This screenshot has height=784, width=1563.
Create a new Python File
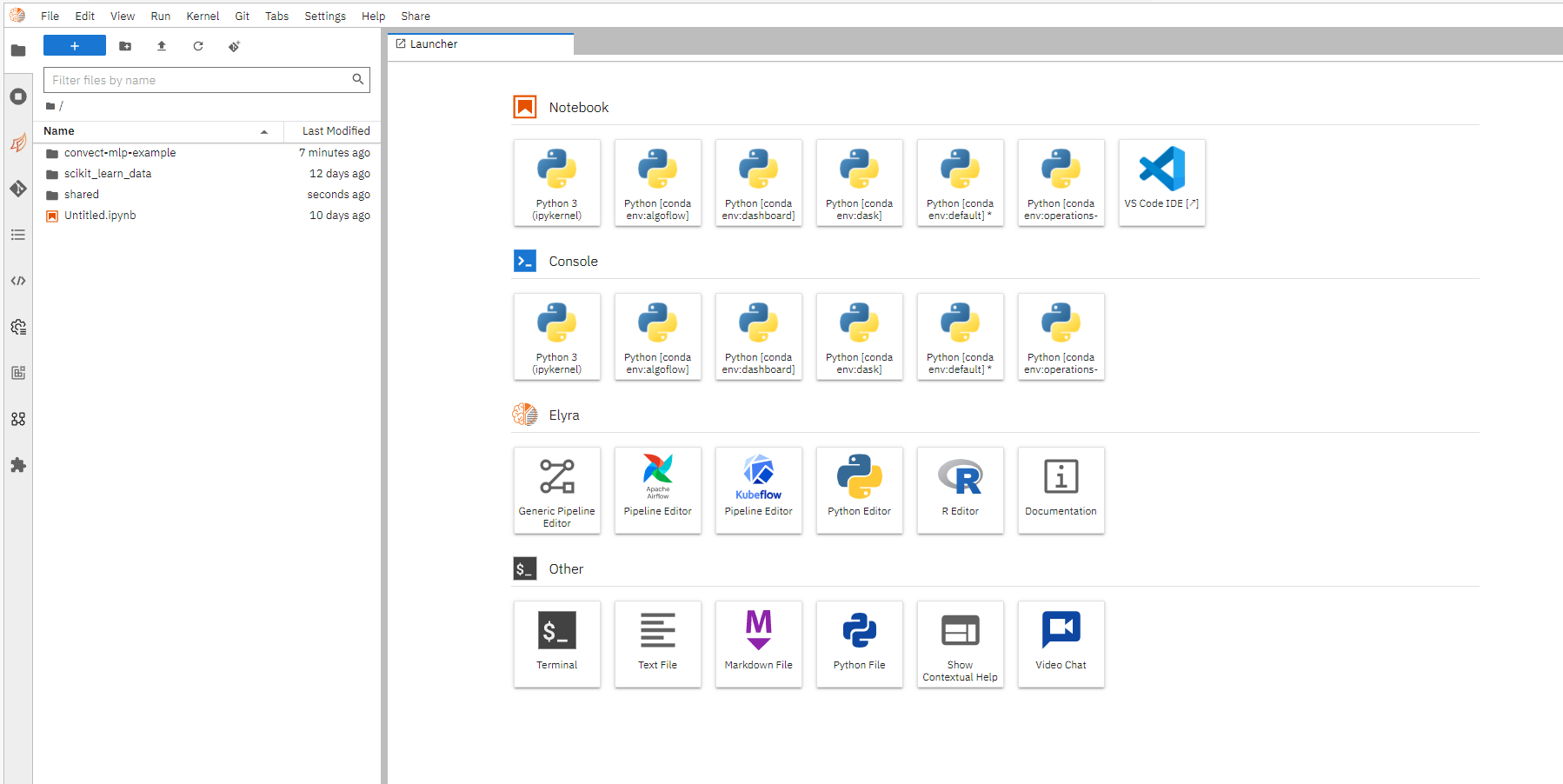coord(860,644)
